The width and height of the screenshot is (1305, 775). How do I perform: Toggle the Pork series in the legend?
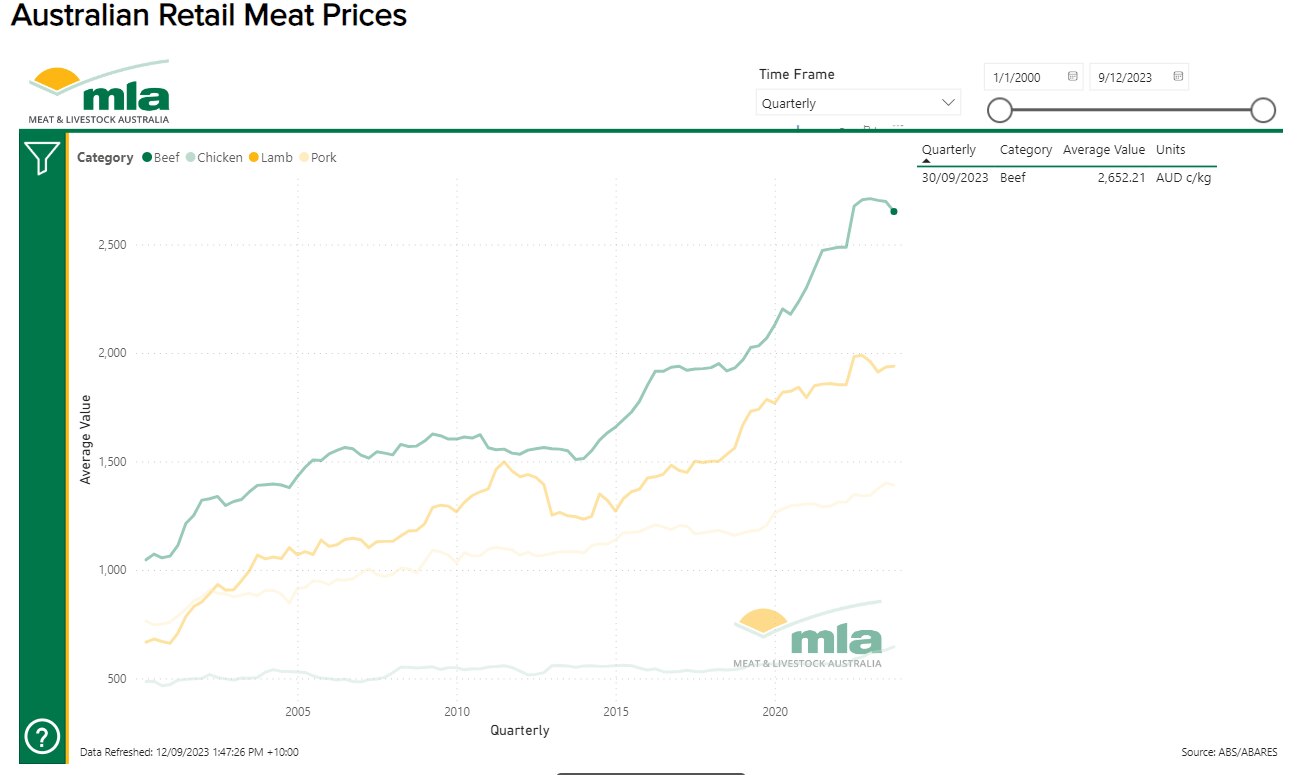(x=317, y=157)
